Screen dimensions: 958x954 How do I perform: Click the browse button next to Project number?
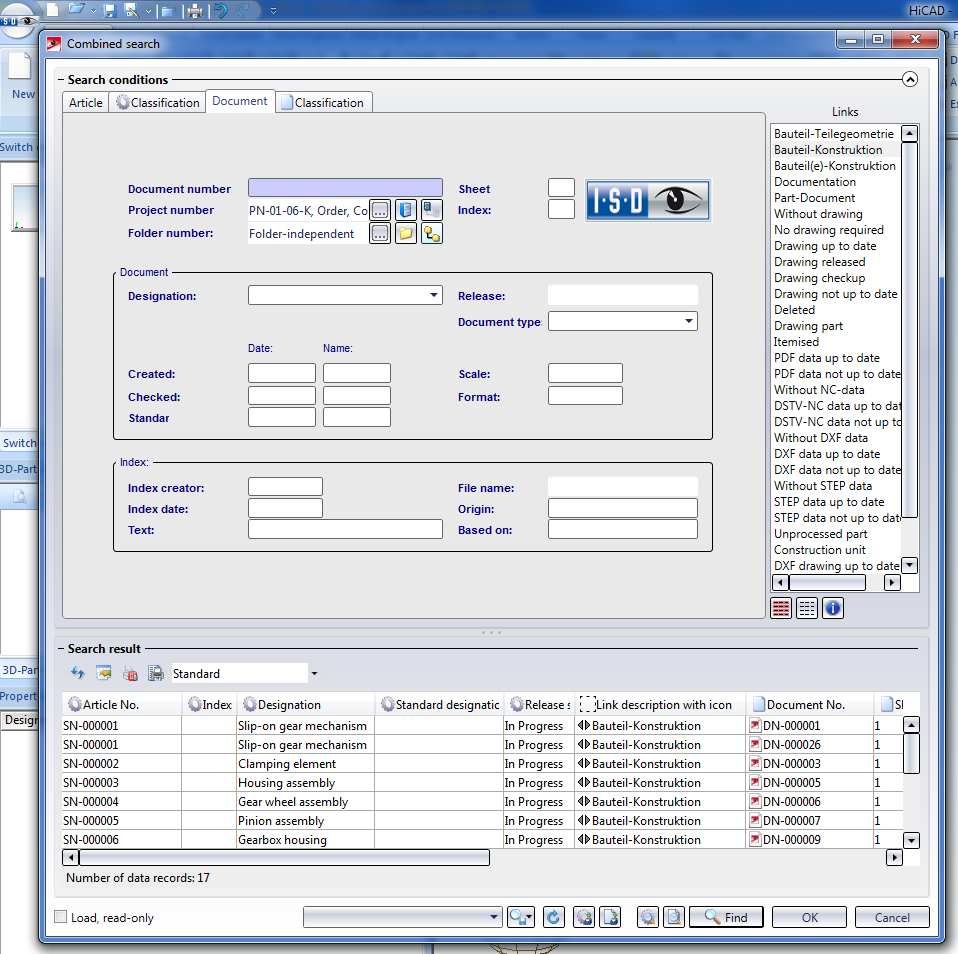pos(380,210)
